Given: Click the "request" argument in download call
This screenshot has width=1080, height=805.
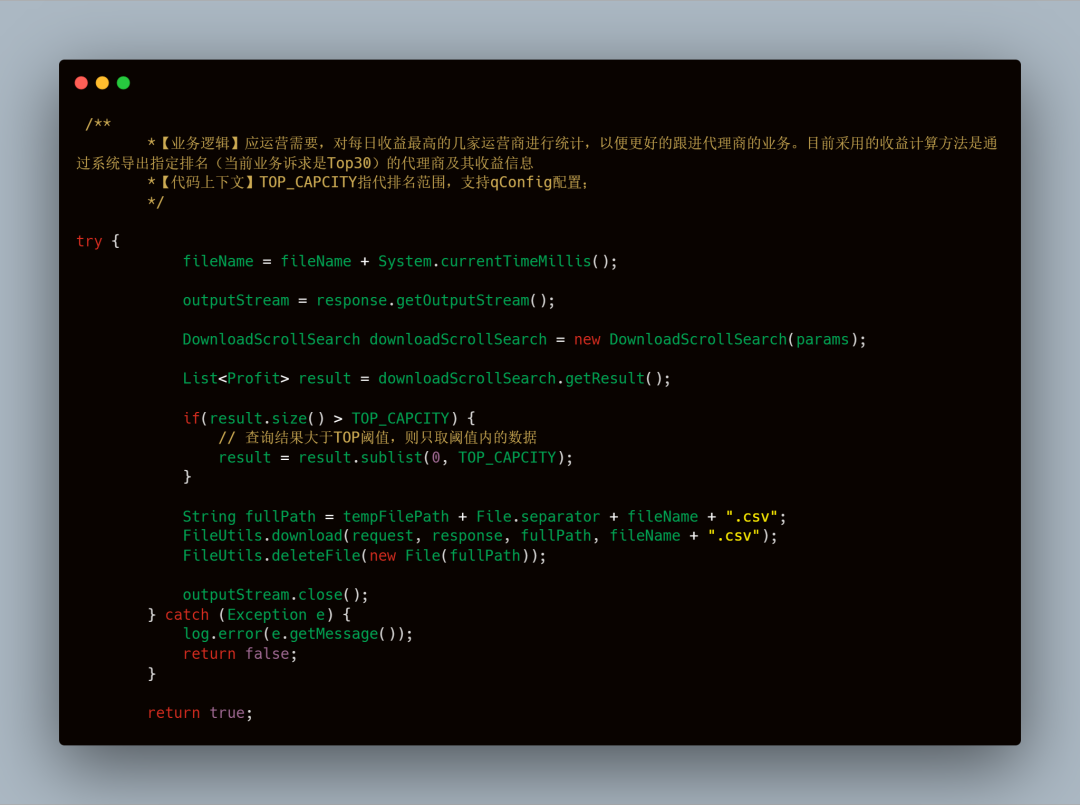Looking at the screenshot, I should tap(382, 536).
